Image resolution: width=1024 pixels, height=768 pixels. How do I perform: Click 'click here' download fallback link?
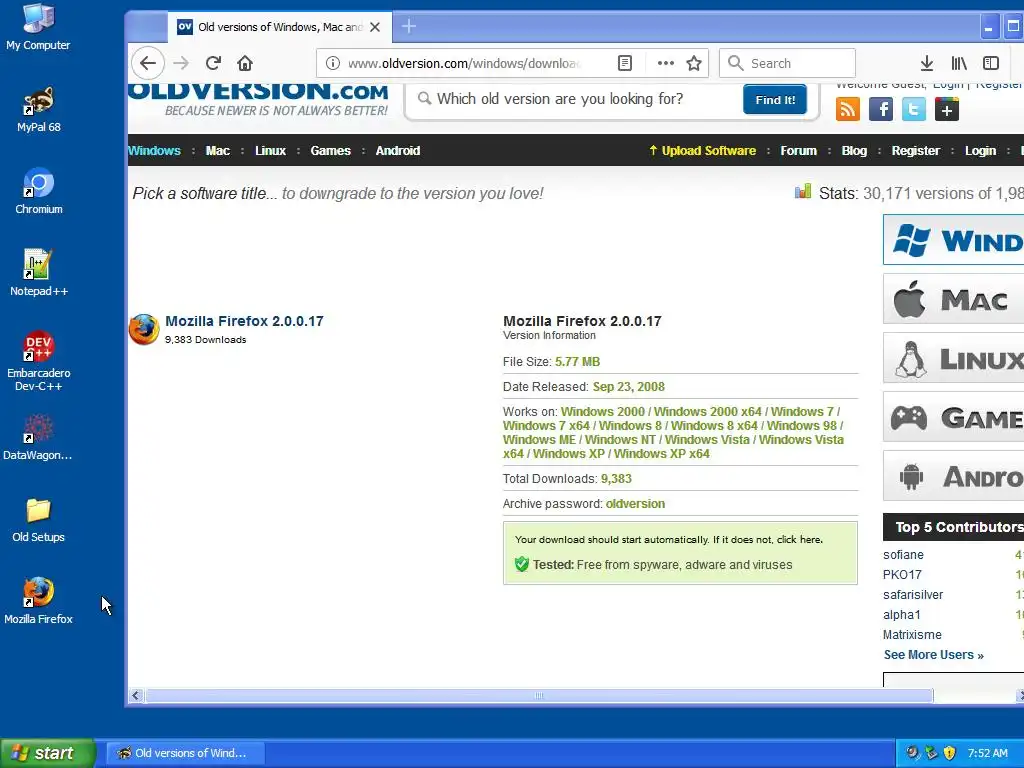[799, 539]
